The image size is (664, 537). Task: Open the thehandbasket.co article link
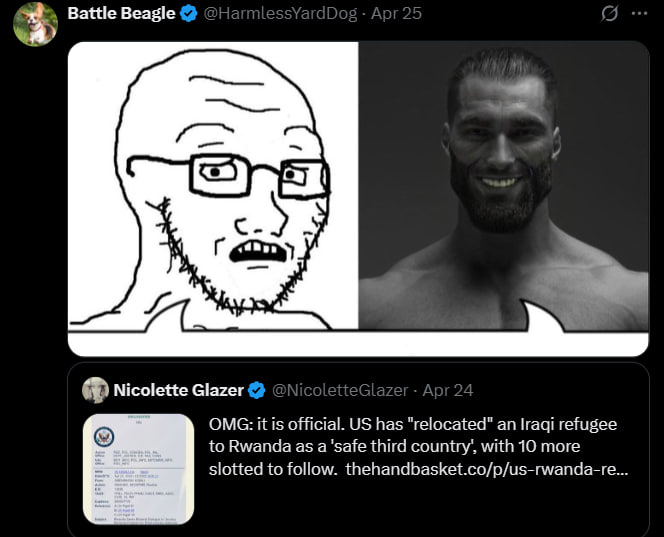(487, 469)
